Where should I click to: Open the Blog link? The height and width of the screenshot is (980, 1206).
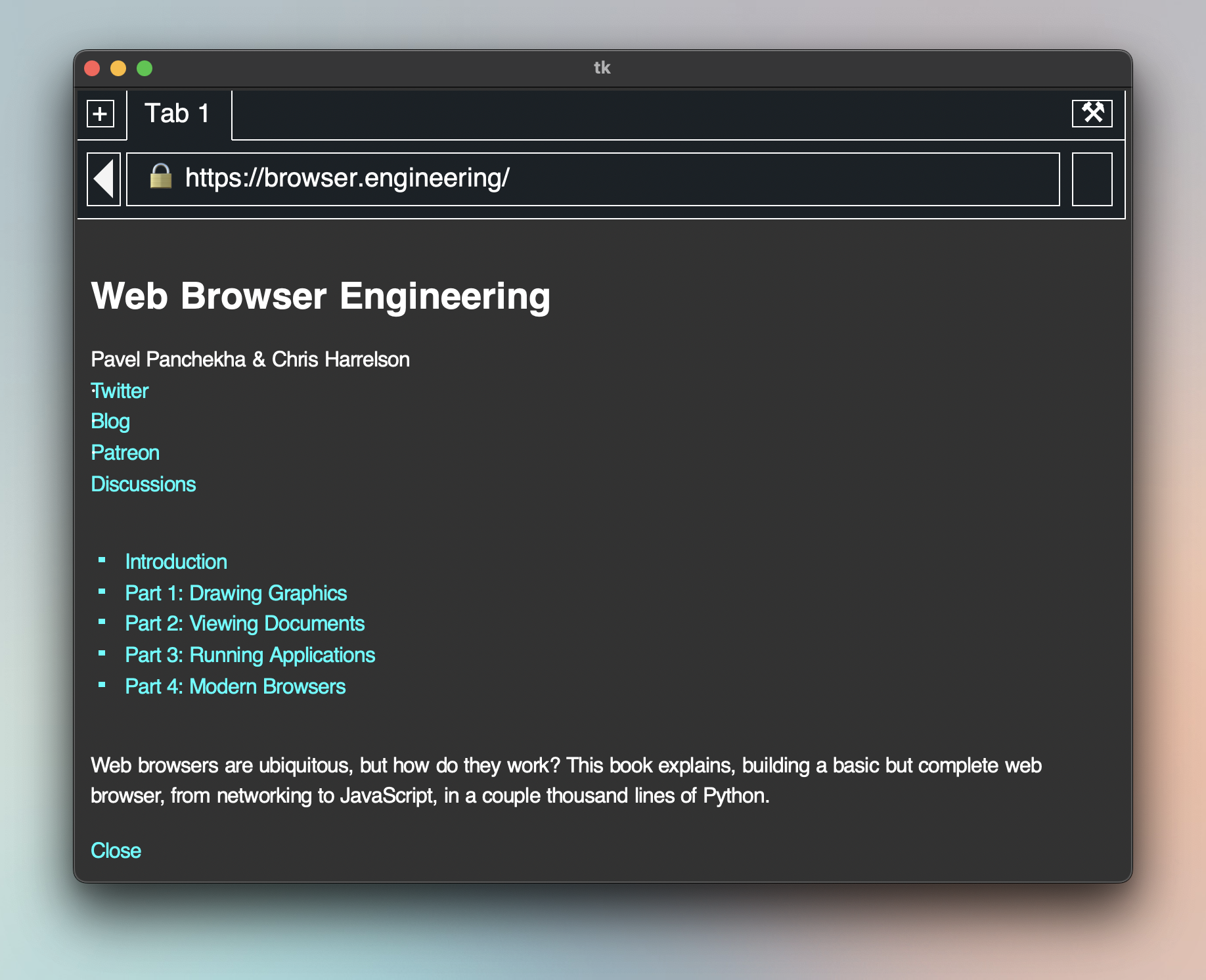coord(110,422)
